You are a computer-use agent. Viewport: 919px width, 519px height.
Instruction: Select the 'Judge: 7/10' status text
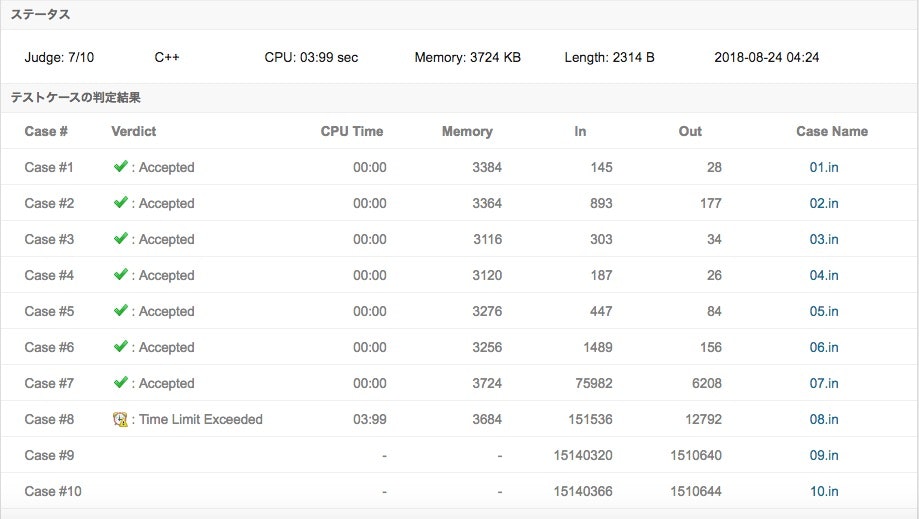coord(59,57)
